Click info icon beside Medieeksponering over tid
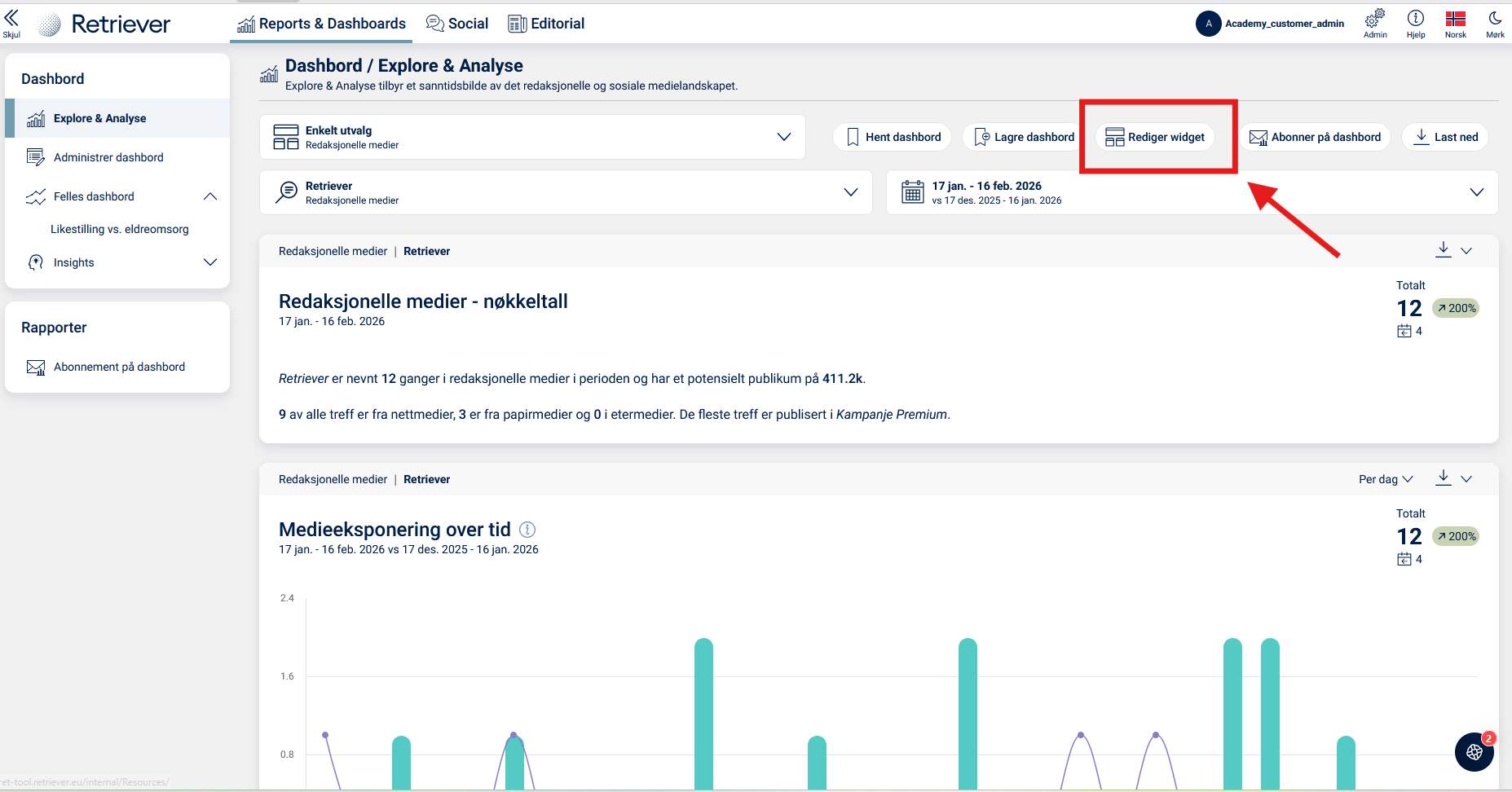Screen dimensions: 1512x792 click(x=527, y=530)
